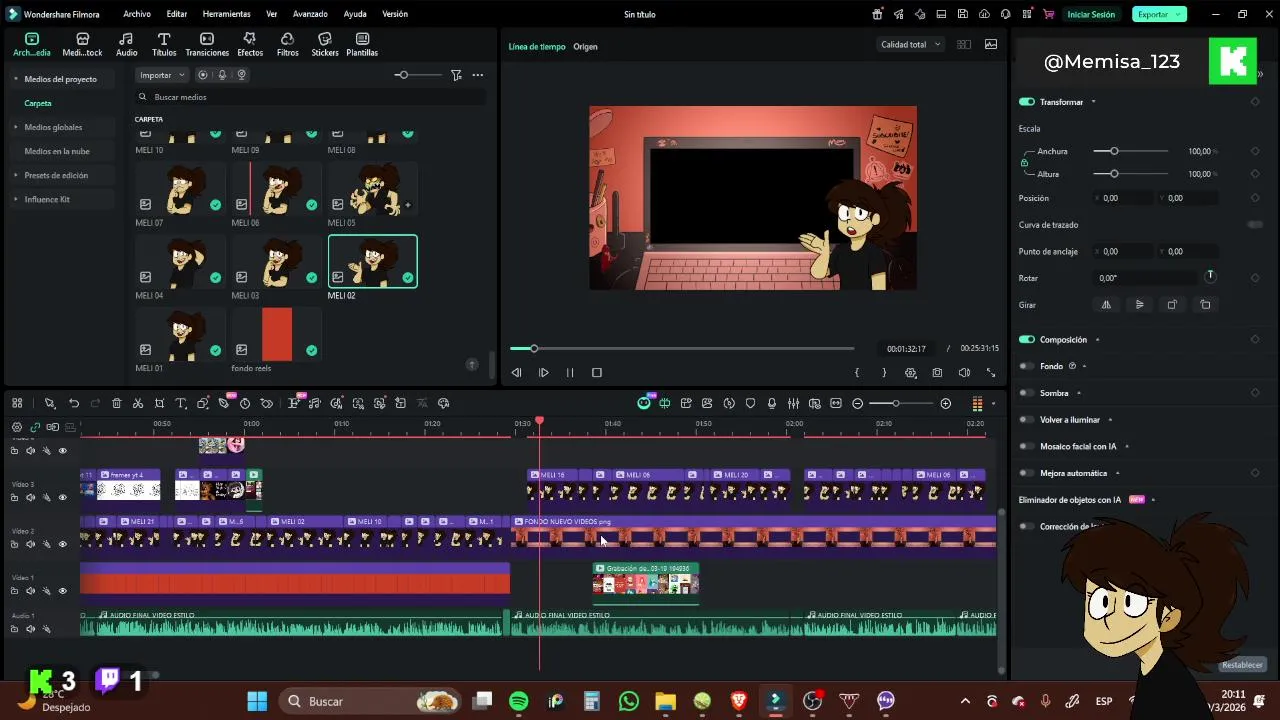Open the timeline layout grid icon

[17, 403]
